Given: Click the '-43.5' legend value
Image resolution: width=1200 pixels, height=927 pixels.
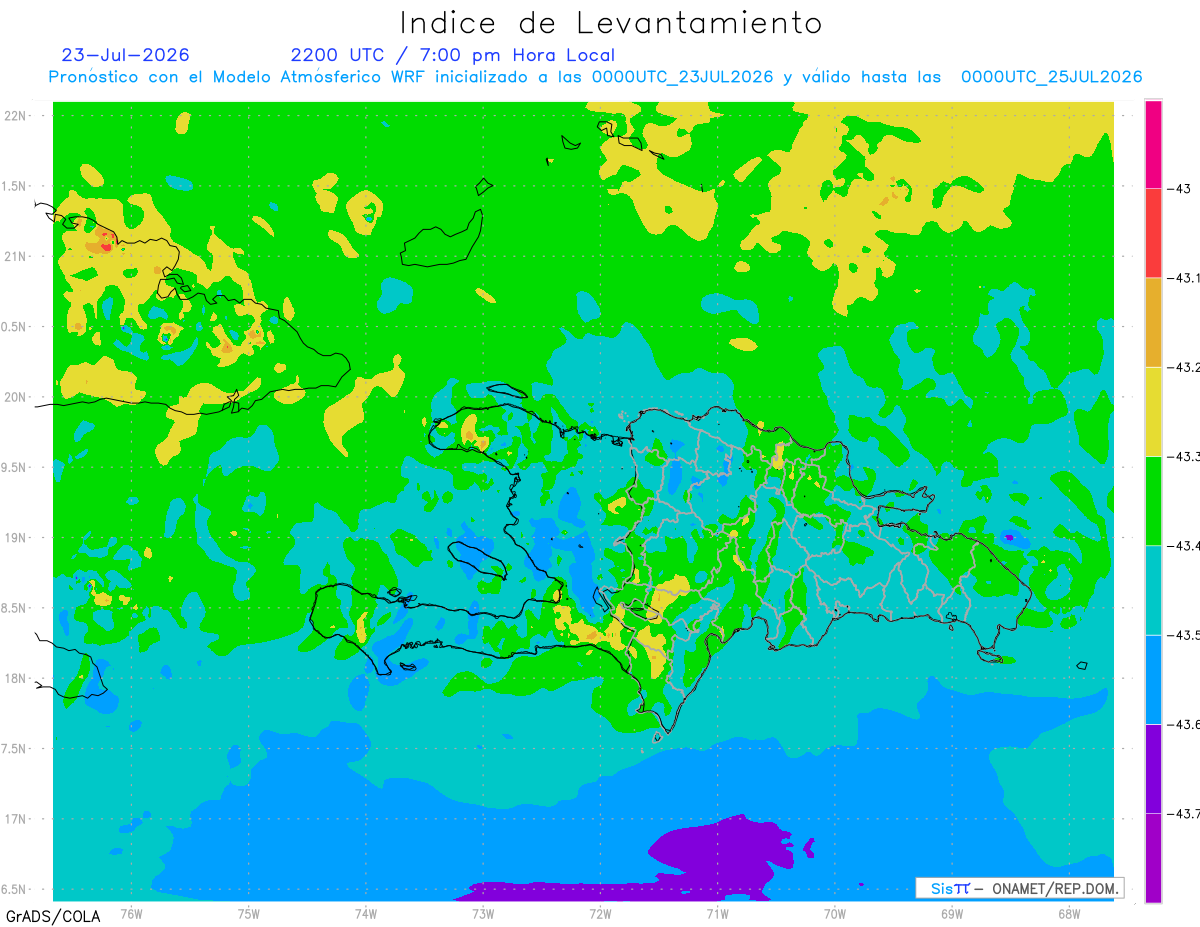Looking at the screenshot, I should point(1183,635).
